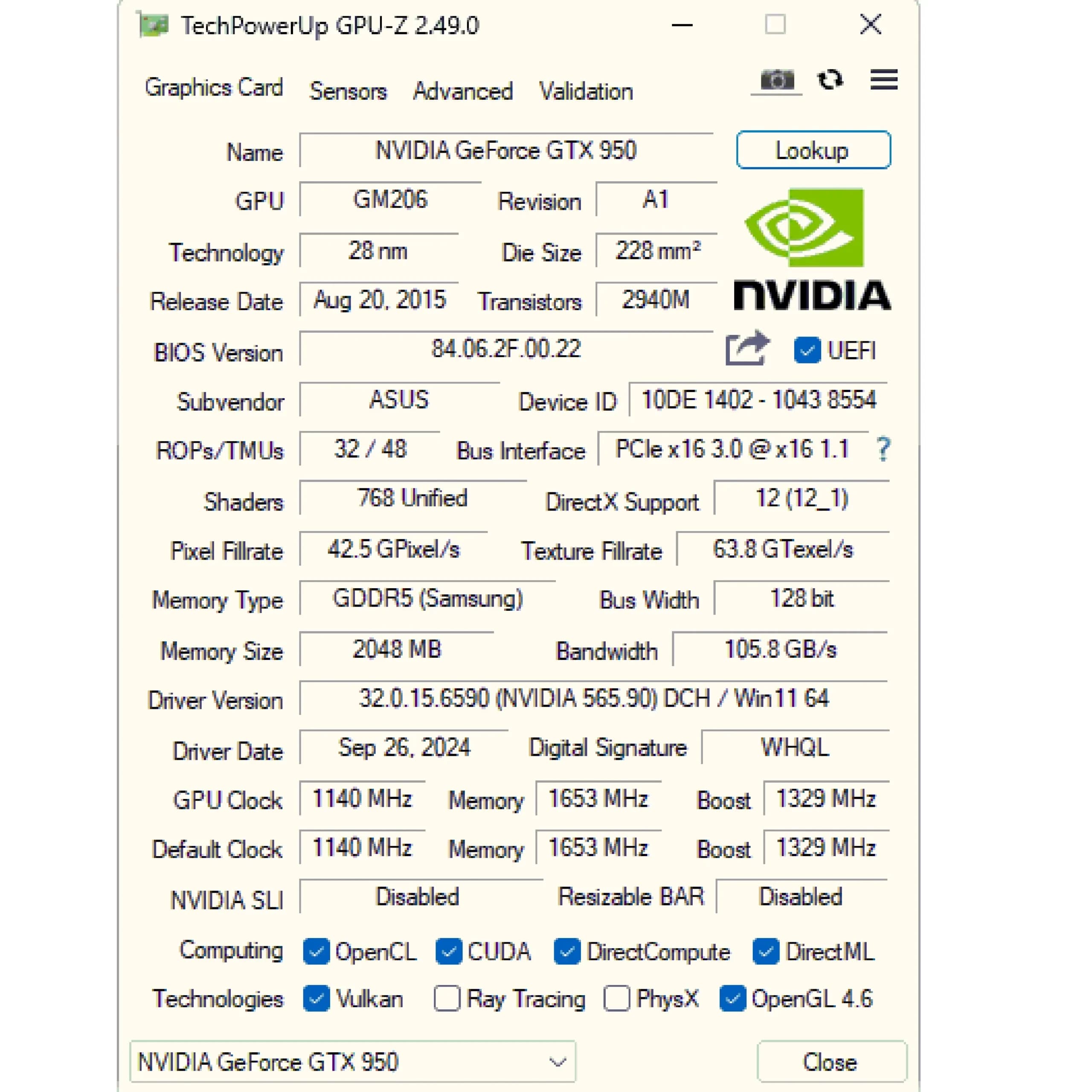
Task: Click the Shaders value 768 Unified
Action: tap(412, 498)
